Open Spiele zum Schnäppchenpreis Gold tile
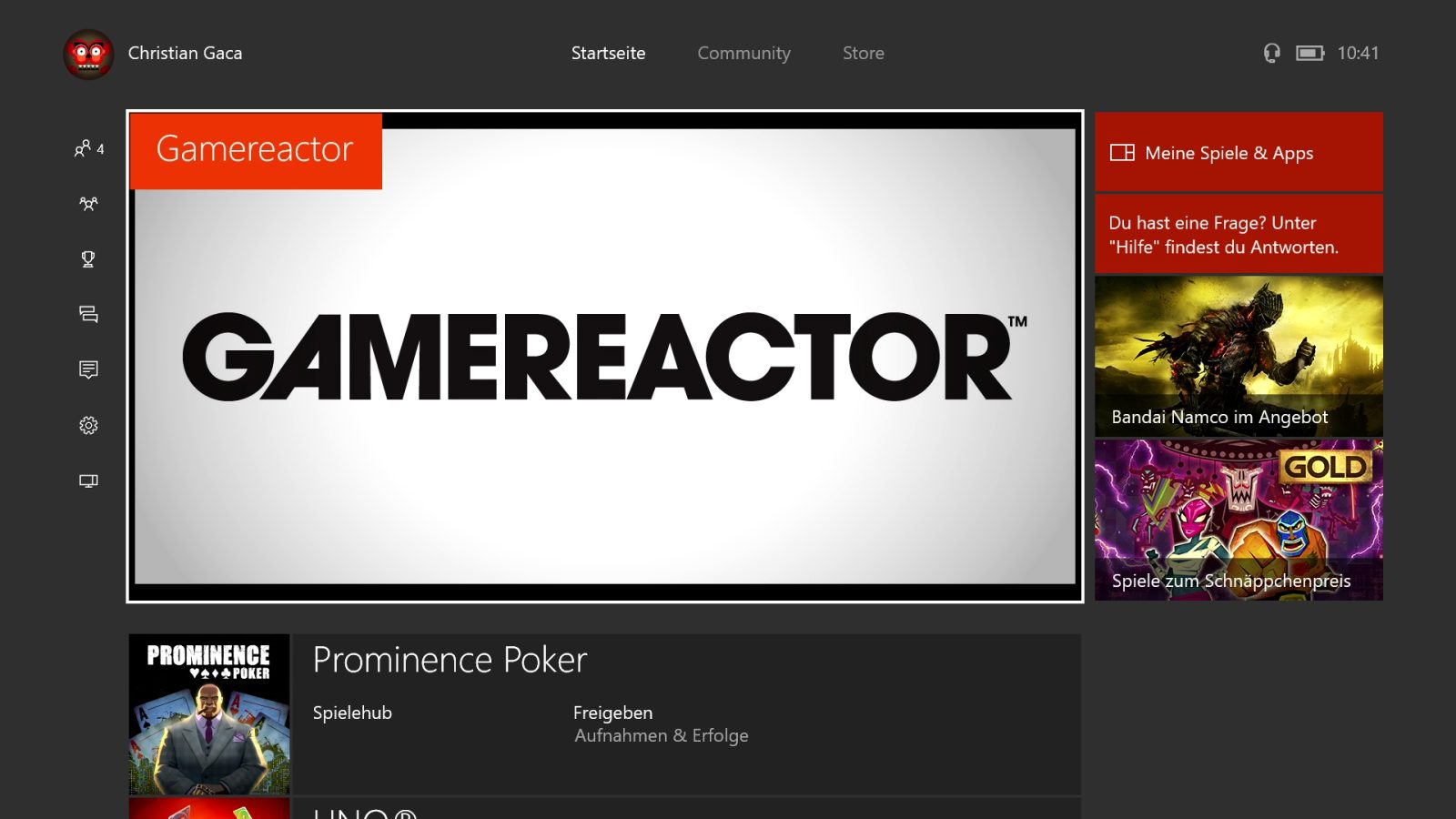1456x819 pixels. tap(1239, 521)
